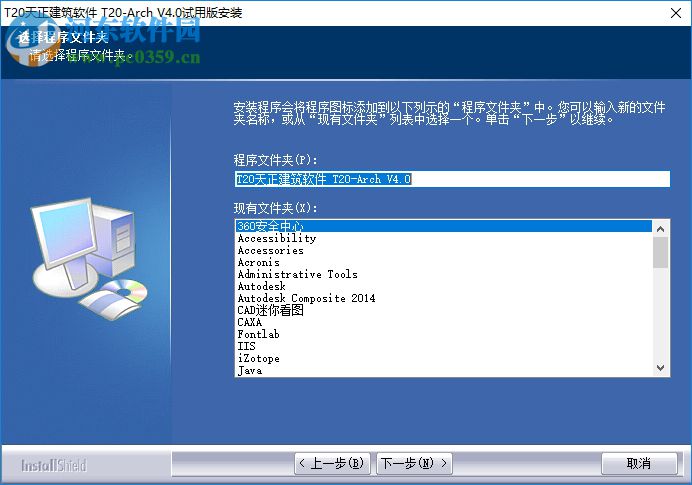Focus the 程序文件夹 name input field
The width and height of the screenshot is (692, 485).
coord(452,179)
